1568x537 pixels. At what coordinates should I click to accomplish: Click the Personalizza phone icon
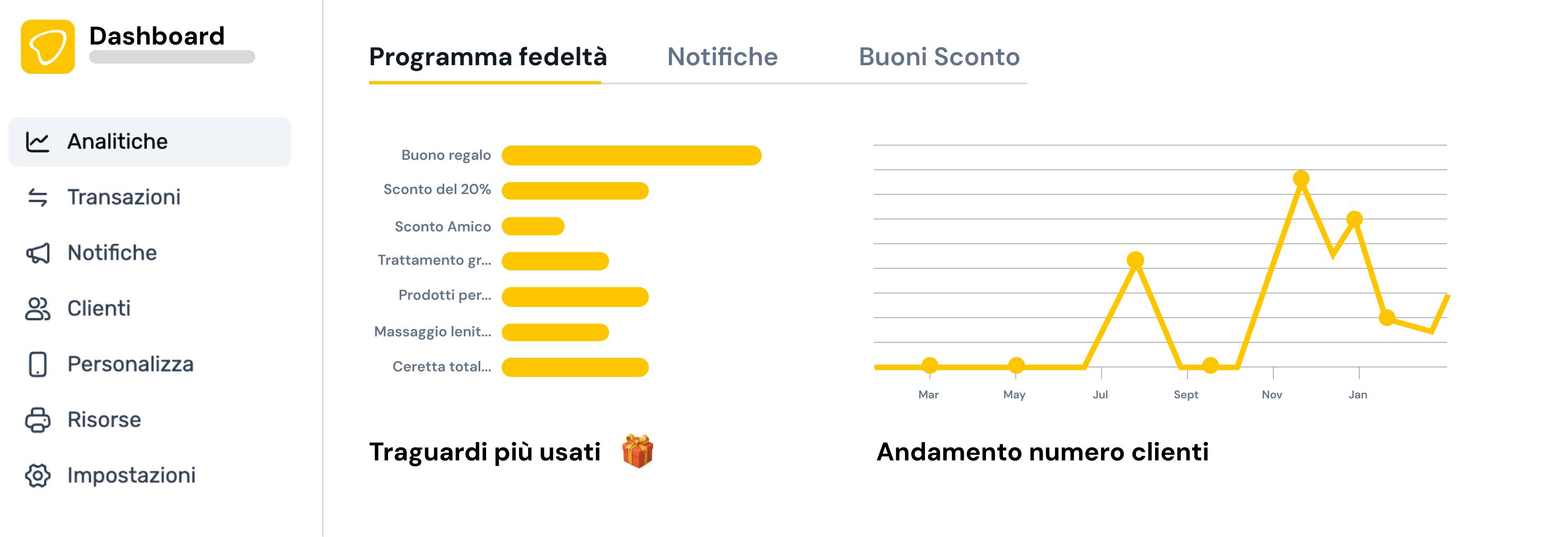pyautogui.click(x=37, y=364)
